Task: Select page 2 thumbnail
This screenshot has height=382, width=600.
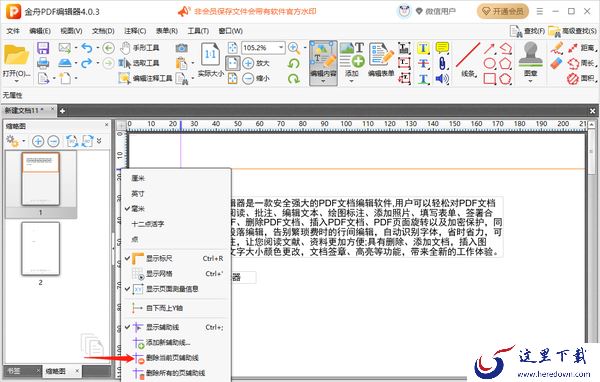Action: tap(41, 248)
